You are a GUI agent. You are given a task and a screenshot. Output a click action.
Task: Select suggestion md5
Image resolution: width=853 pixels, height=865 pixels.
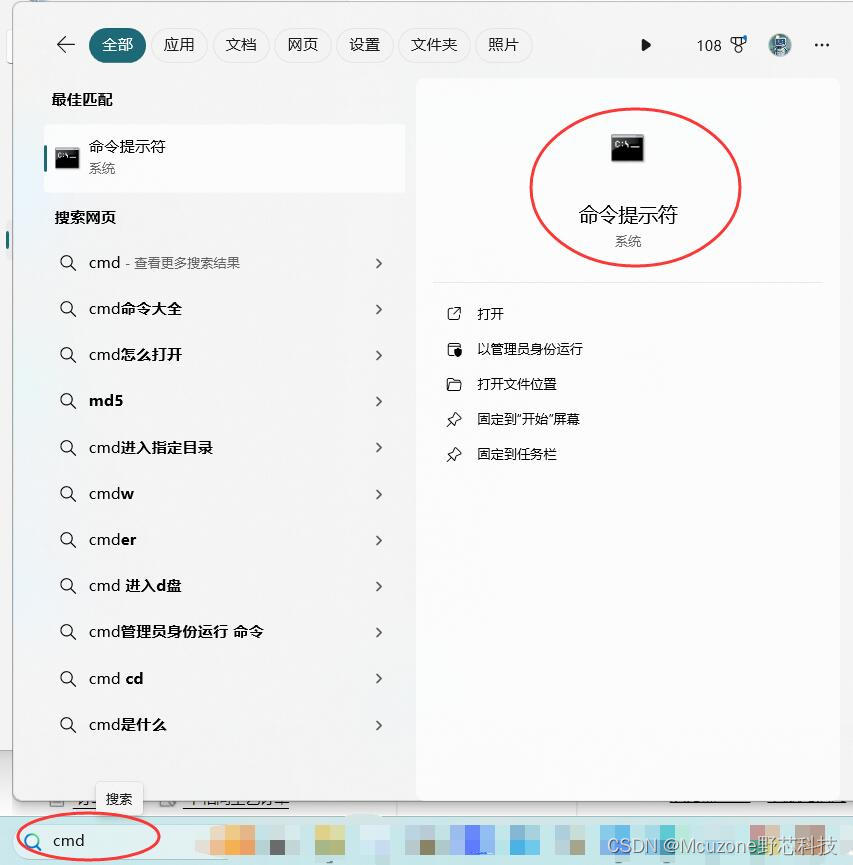tap(225, 401)
